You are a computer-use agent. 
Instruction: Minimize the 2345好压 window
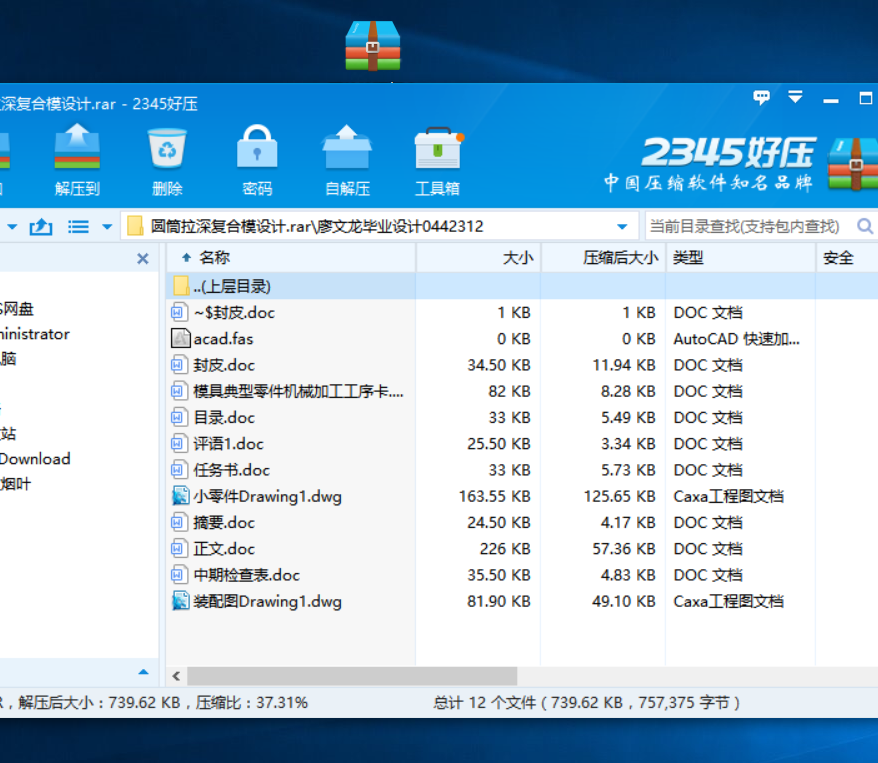click(x=831, y=99)
